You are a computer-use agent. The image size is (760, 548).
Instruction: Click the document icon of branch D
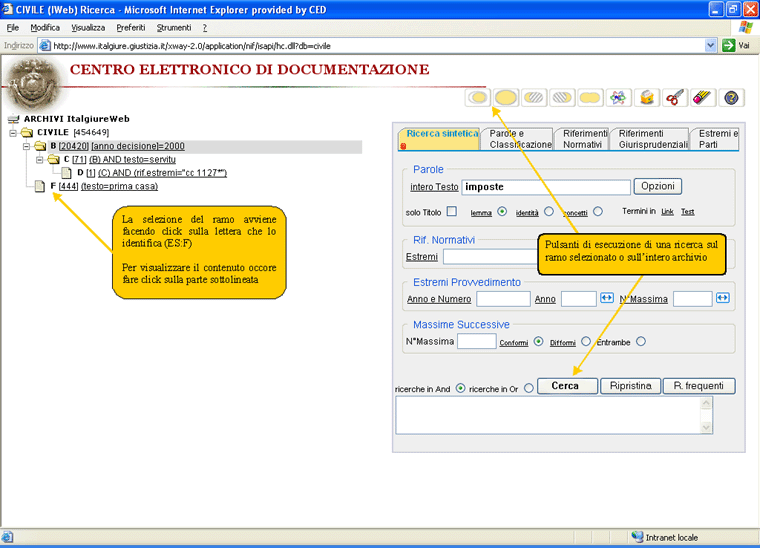click(x=66, y=172)
